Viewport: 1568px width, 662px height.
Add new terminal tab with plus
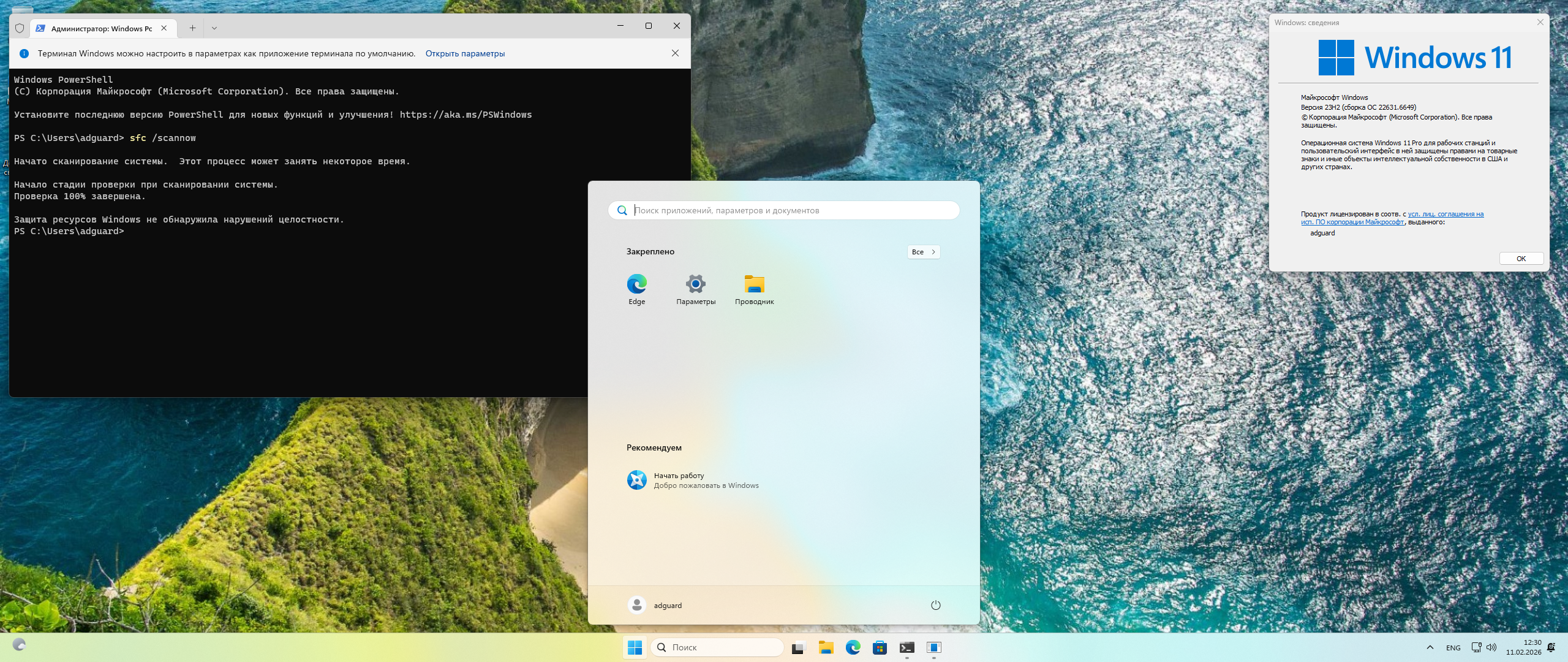pos(192,28)
